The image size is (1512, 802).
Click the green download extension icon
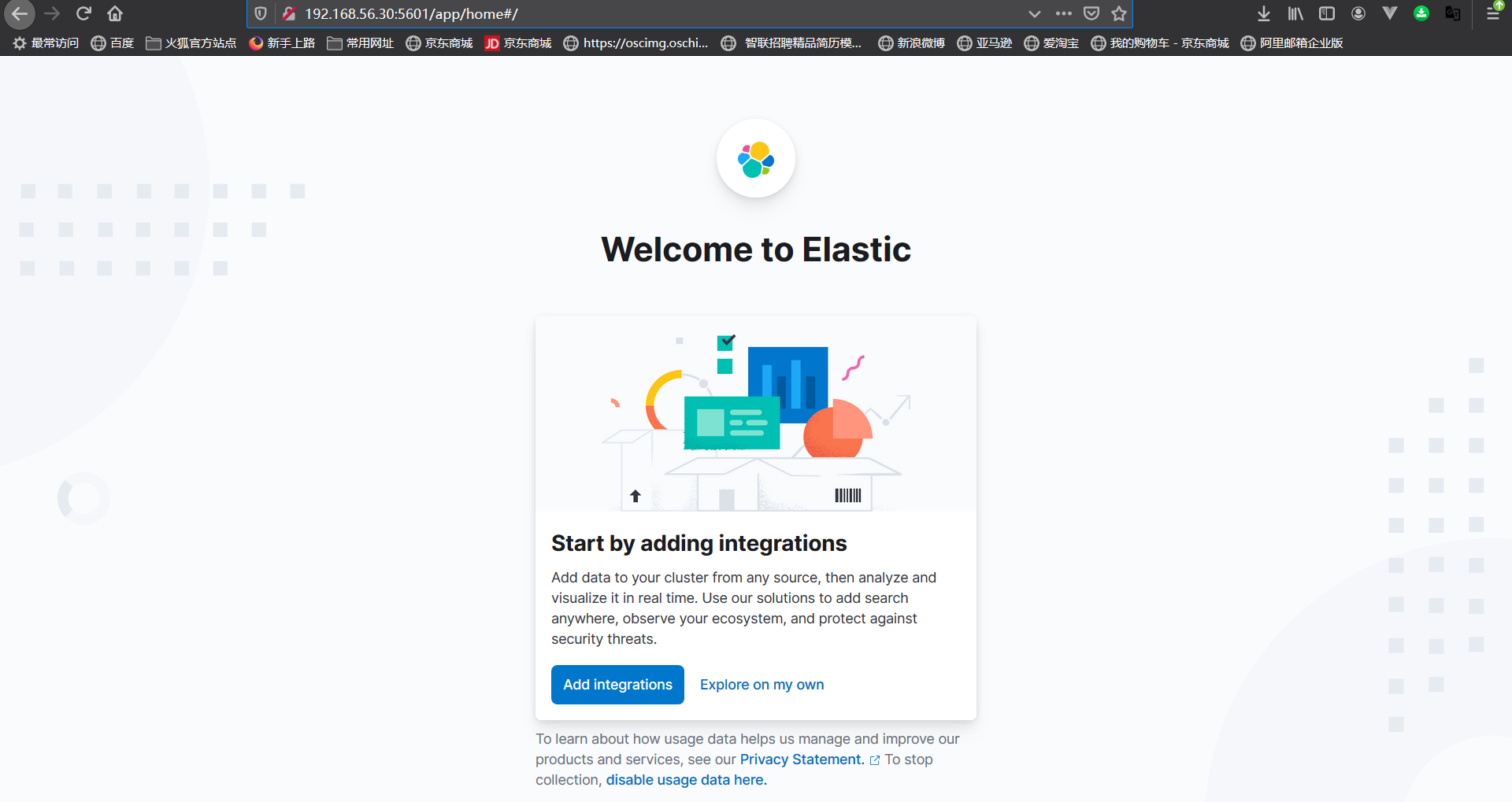1421,13
